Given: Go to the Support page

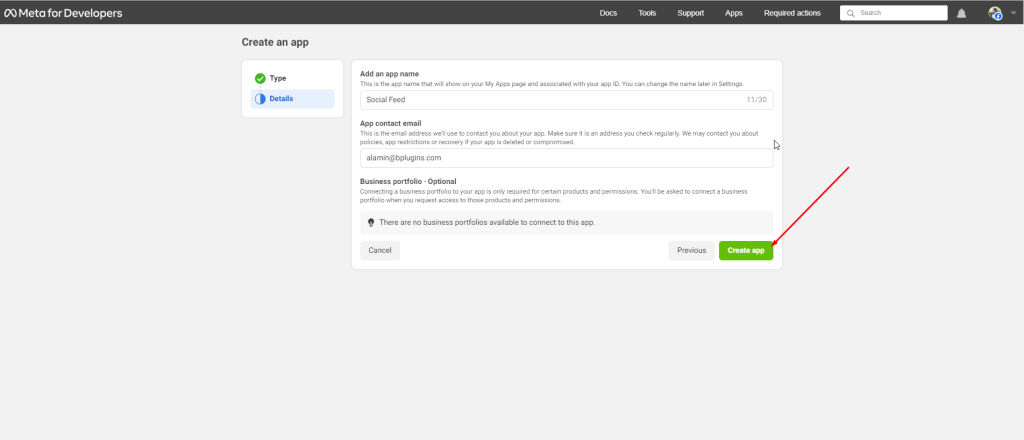Looking at the screenshot, I should click(690, 13).
